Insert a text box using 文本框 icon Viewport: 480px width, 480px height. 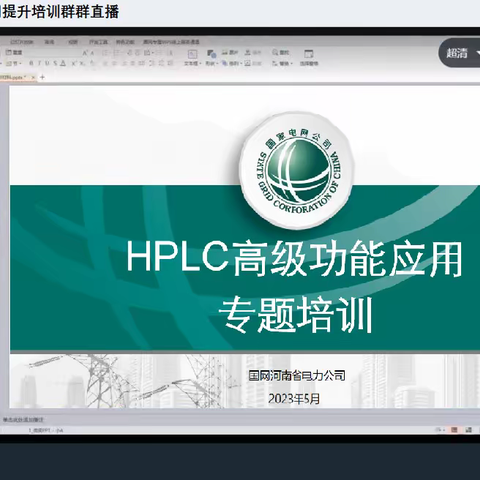(192, 54)
